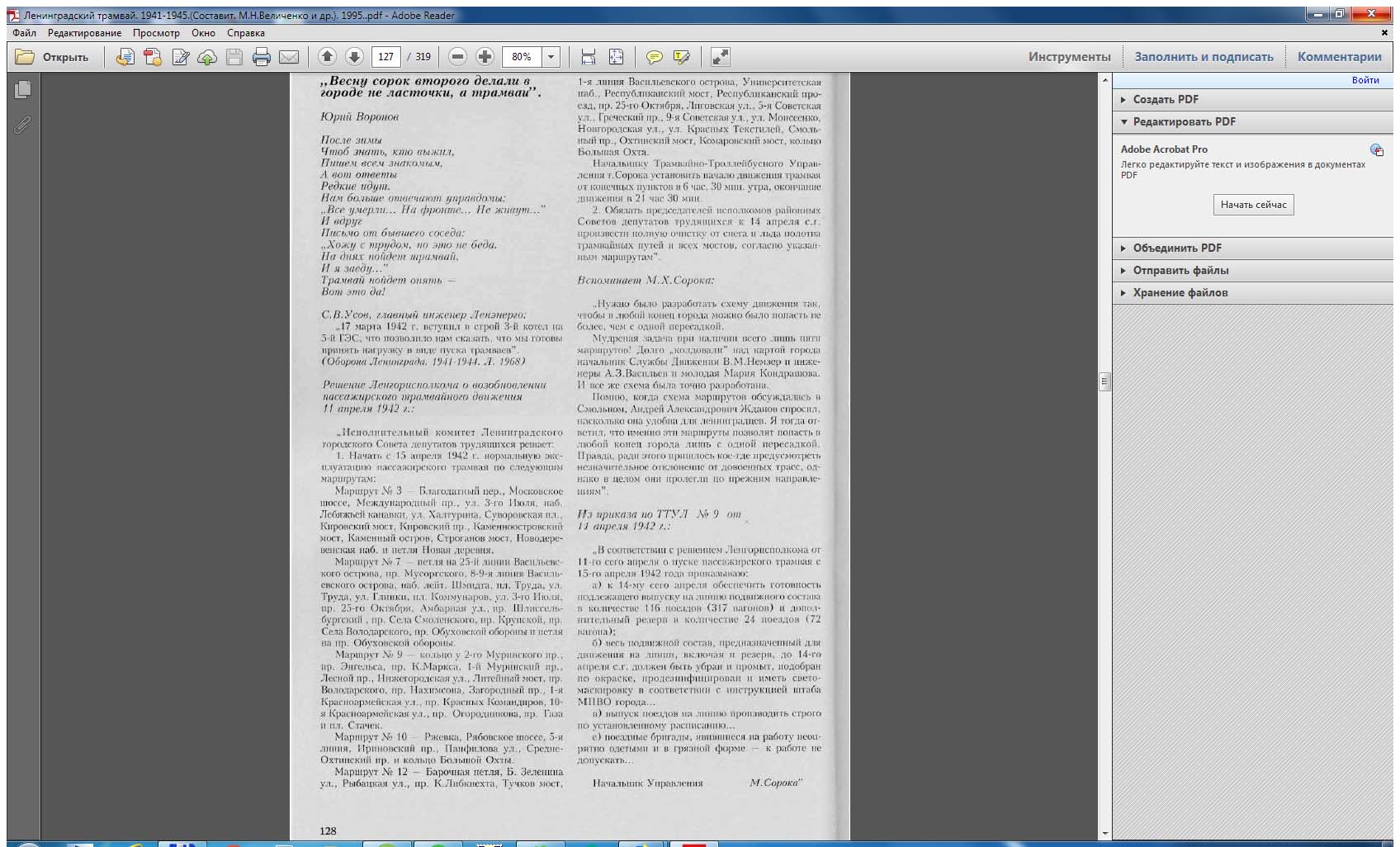Zoom in using the plus button
1400x847 pixels.
(x=485, y=57)
